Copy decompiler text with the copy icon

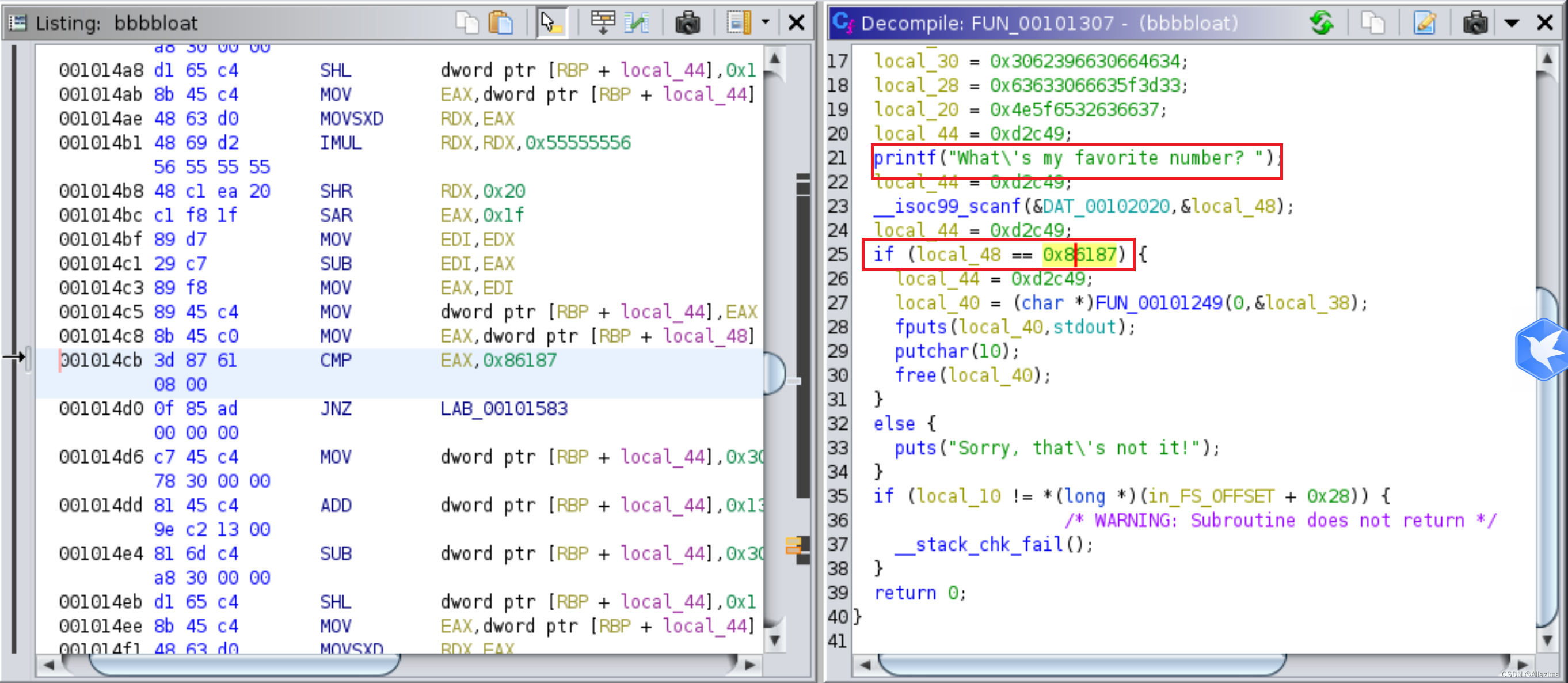pos(1373,23)
